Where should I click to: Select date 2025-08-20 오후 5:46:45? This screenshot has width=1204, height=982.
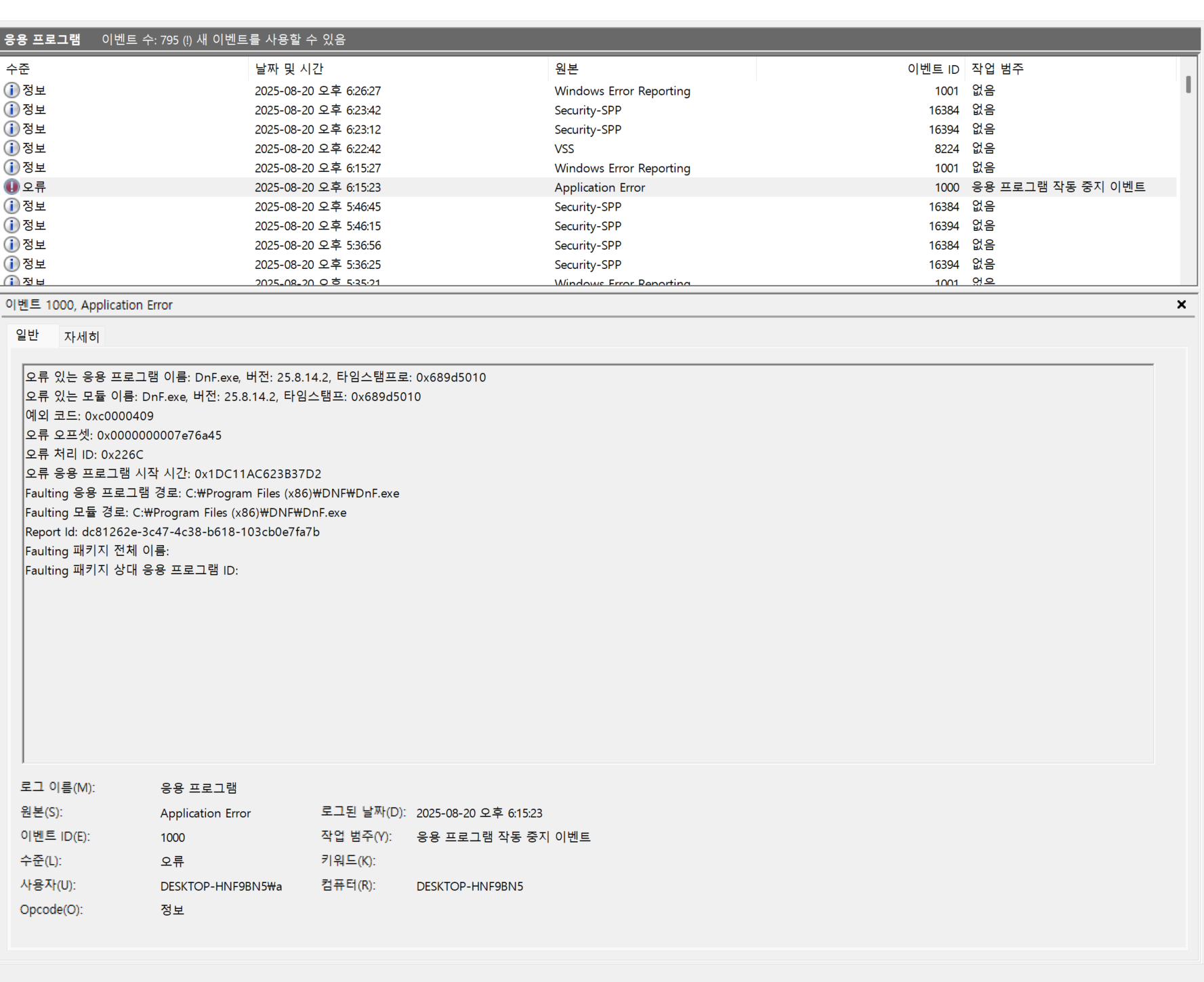318,207
